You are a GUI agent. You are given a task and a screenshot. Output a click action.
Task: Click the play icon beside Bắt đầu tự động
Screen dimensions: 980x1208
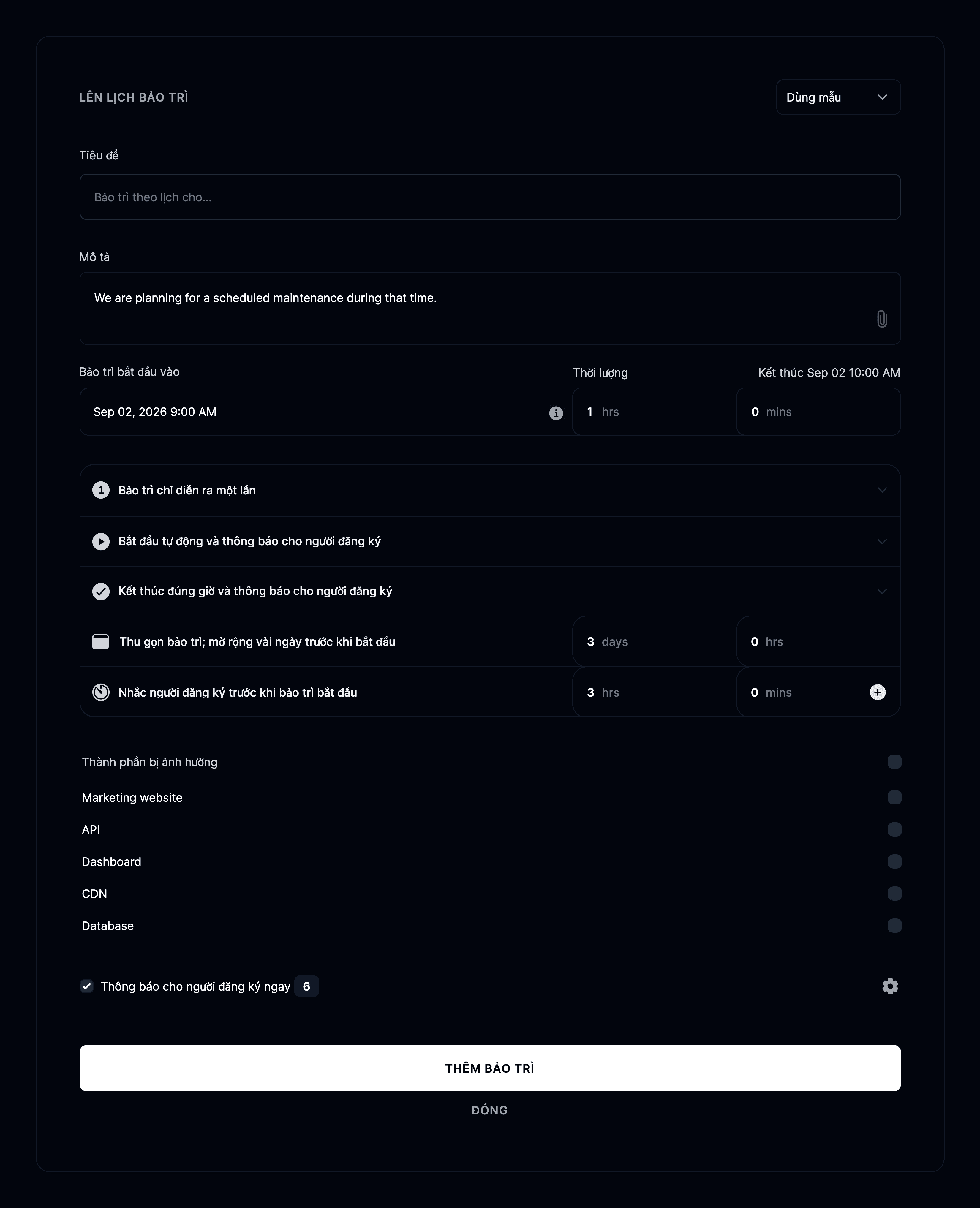[x=101, y=541]
